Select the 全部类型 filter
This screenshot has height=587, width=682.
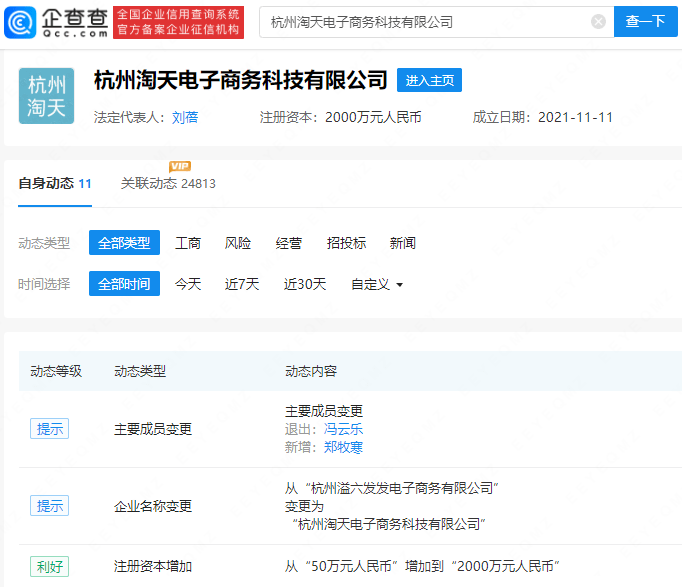tap(124, 243)
